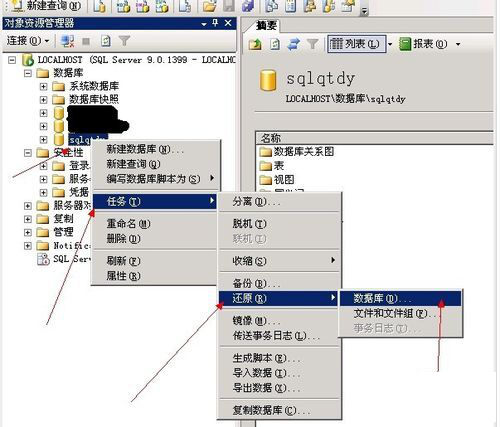Select the 复制 tree folder
500x427 pixels.
[x=63, y=219]
